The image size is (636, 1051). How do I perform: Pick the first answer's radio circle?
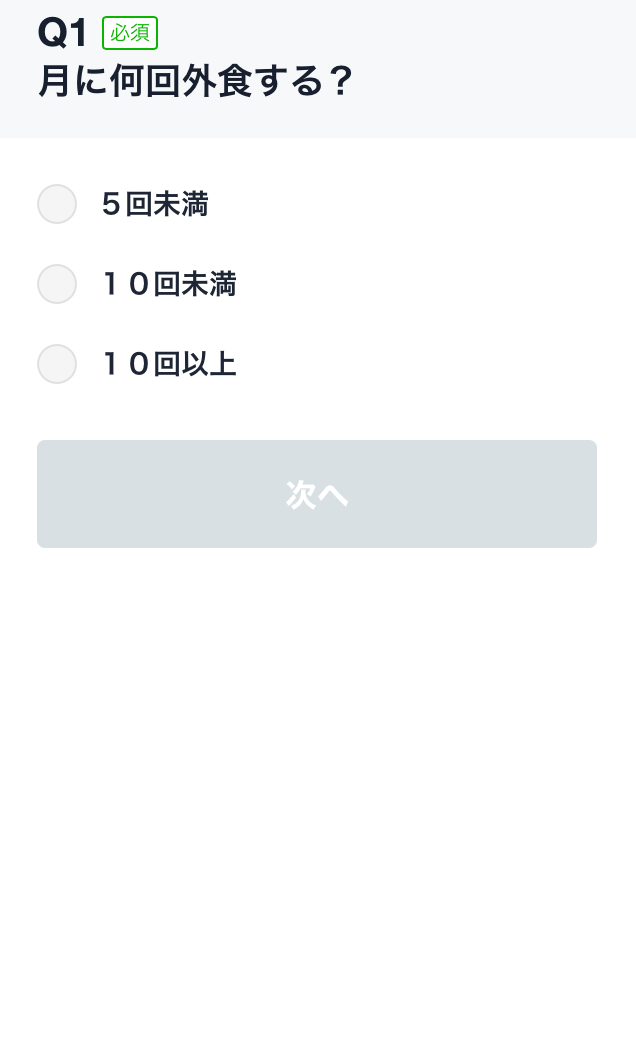[57, 204]
